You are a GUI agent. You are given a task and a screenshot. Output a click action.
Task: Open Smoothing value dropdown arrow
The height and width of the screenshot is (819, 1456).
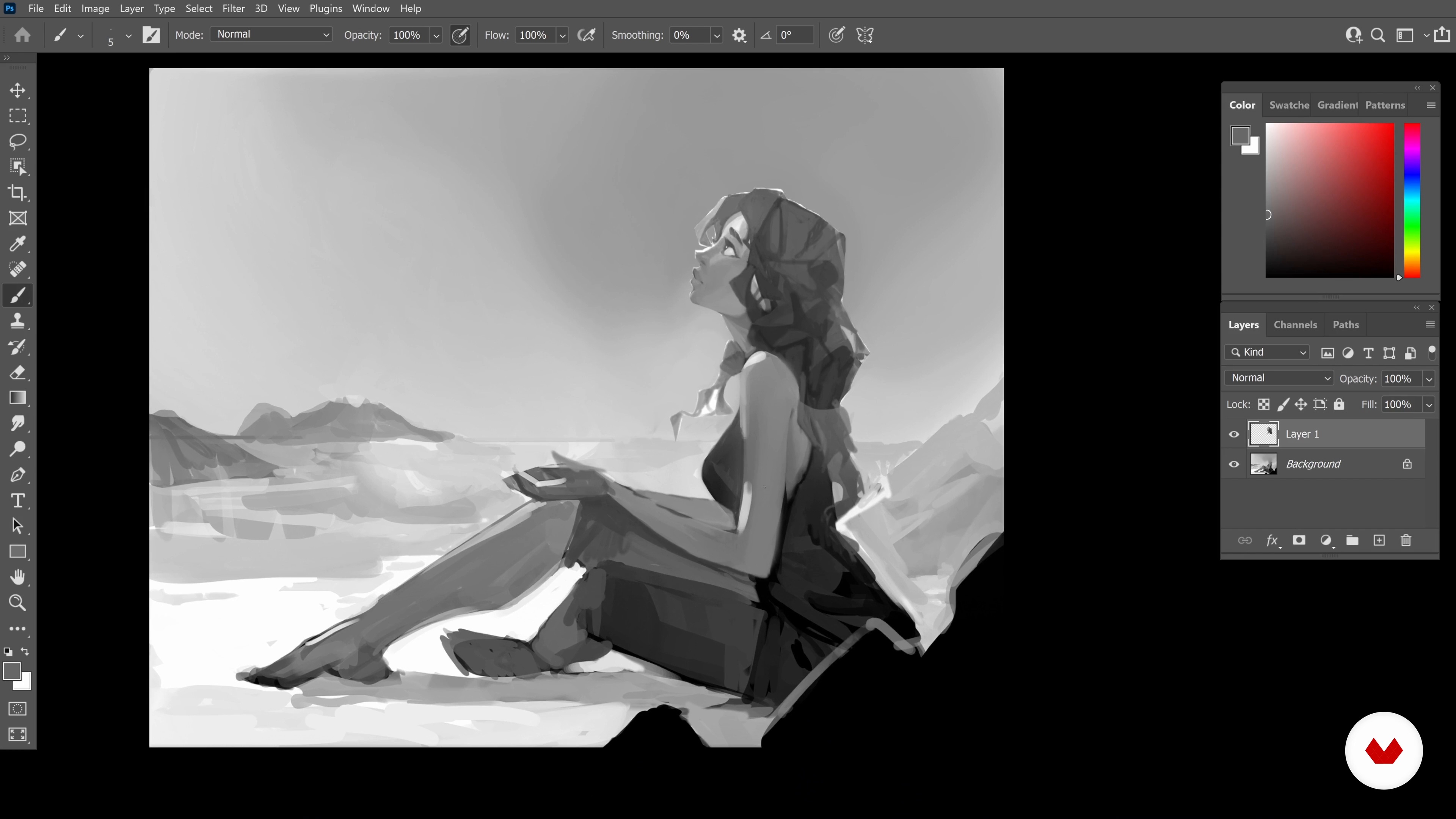(717, 35)
